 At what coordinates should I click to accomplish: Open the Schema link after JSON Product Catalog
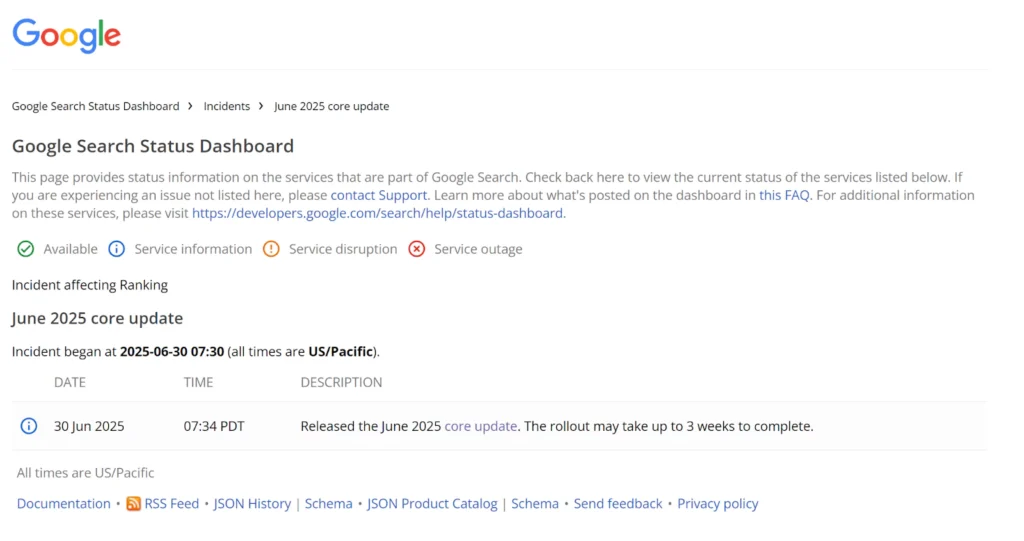tap(535, 504)
